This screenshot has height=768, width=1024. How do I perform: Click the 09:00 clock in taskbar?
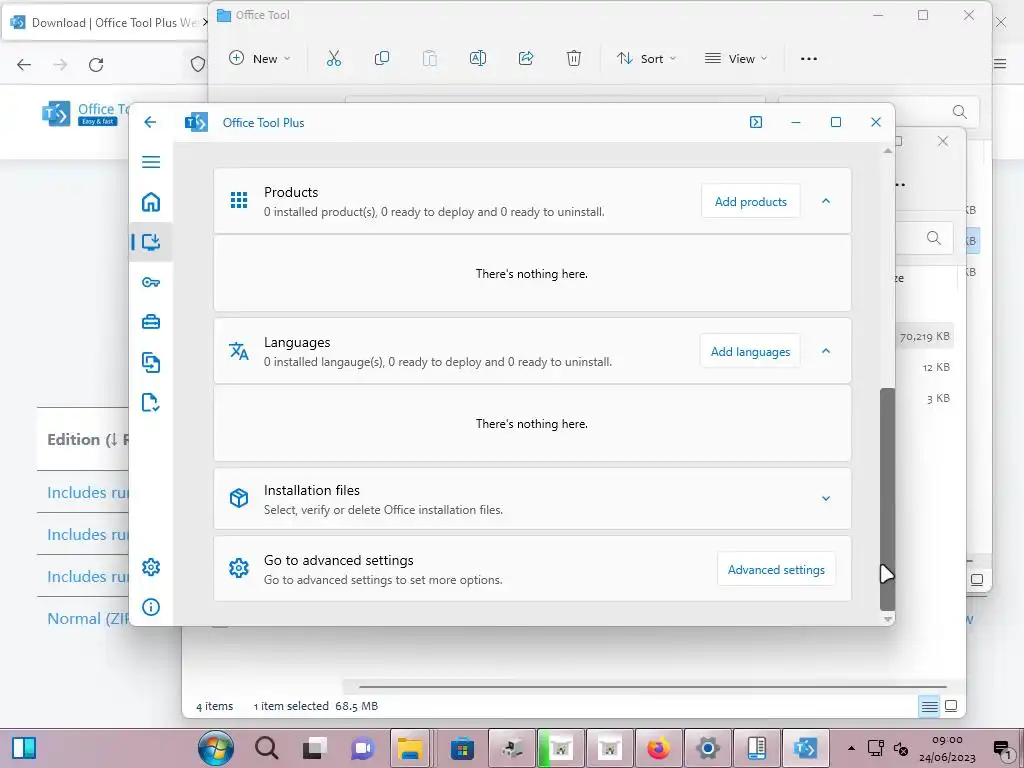click(x=947, y=740)
